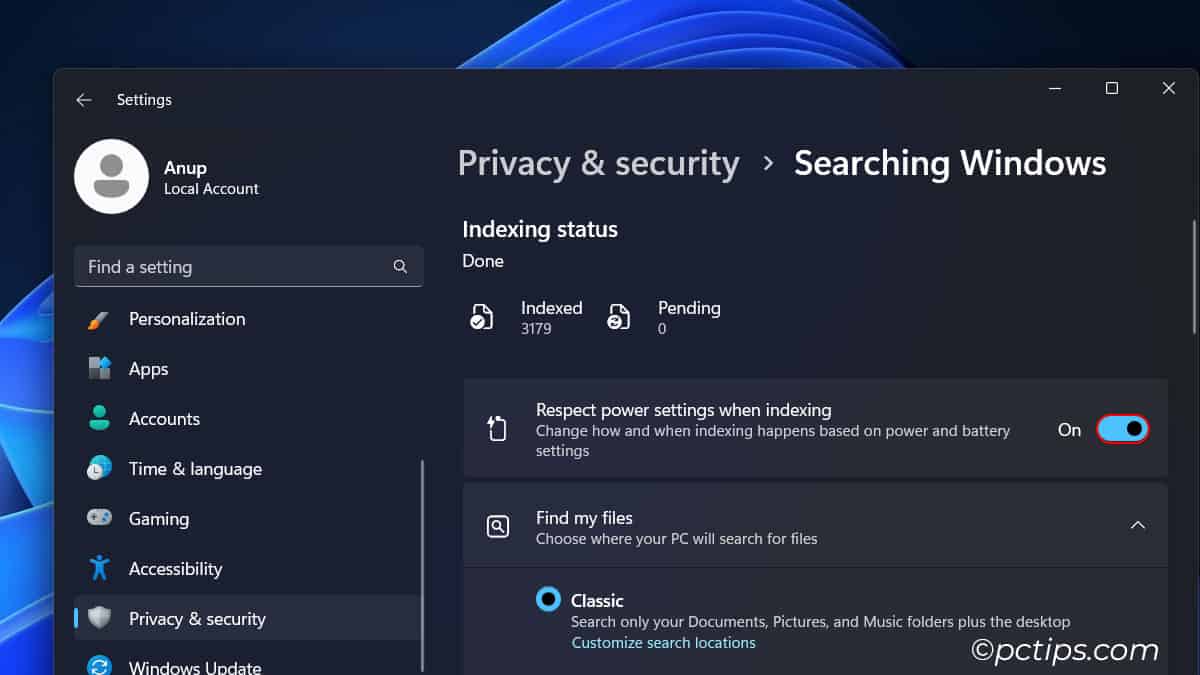Open Gaming settings
The height and width of the screenshot is (675, 1200).
click(x=248, y=519)
